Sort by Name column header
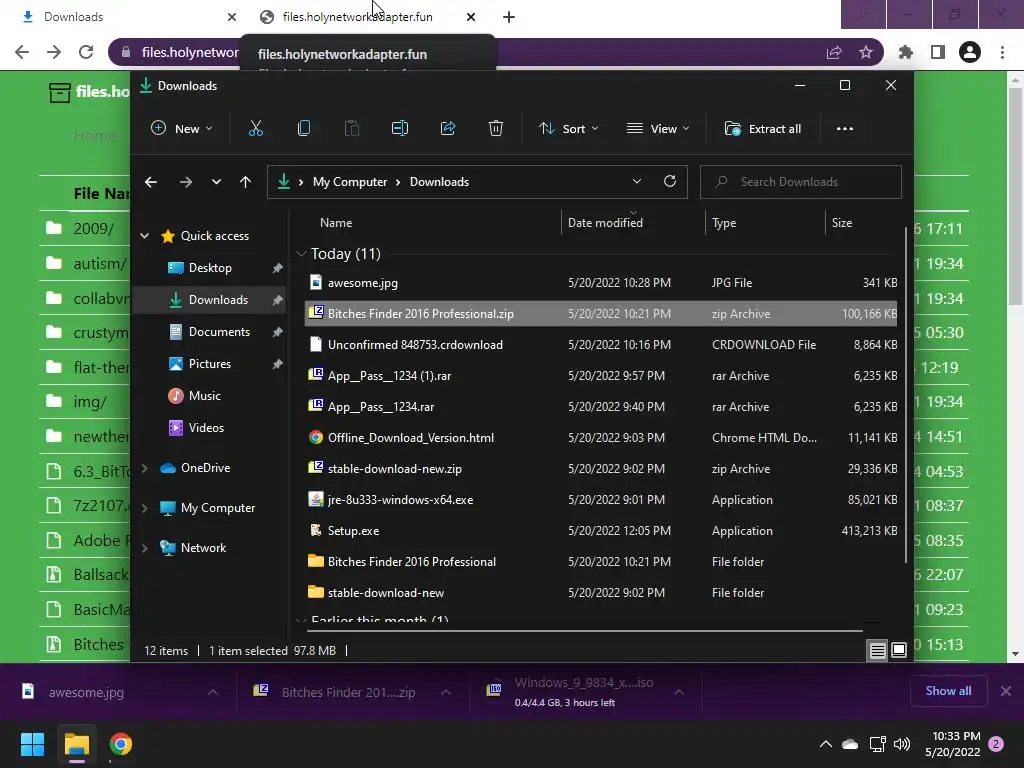This screenshot has width=1024, height=768. pos(433,223)
